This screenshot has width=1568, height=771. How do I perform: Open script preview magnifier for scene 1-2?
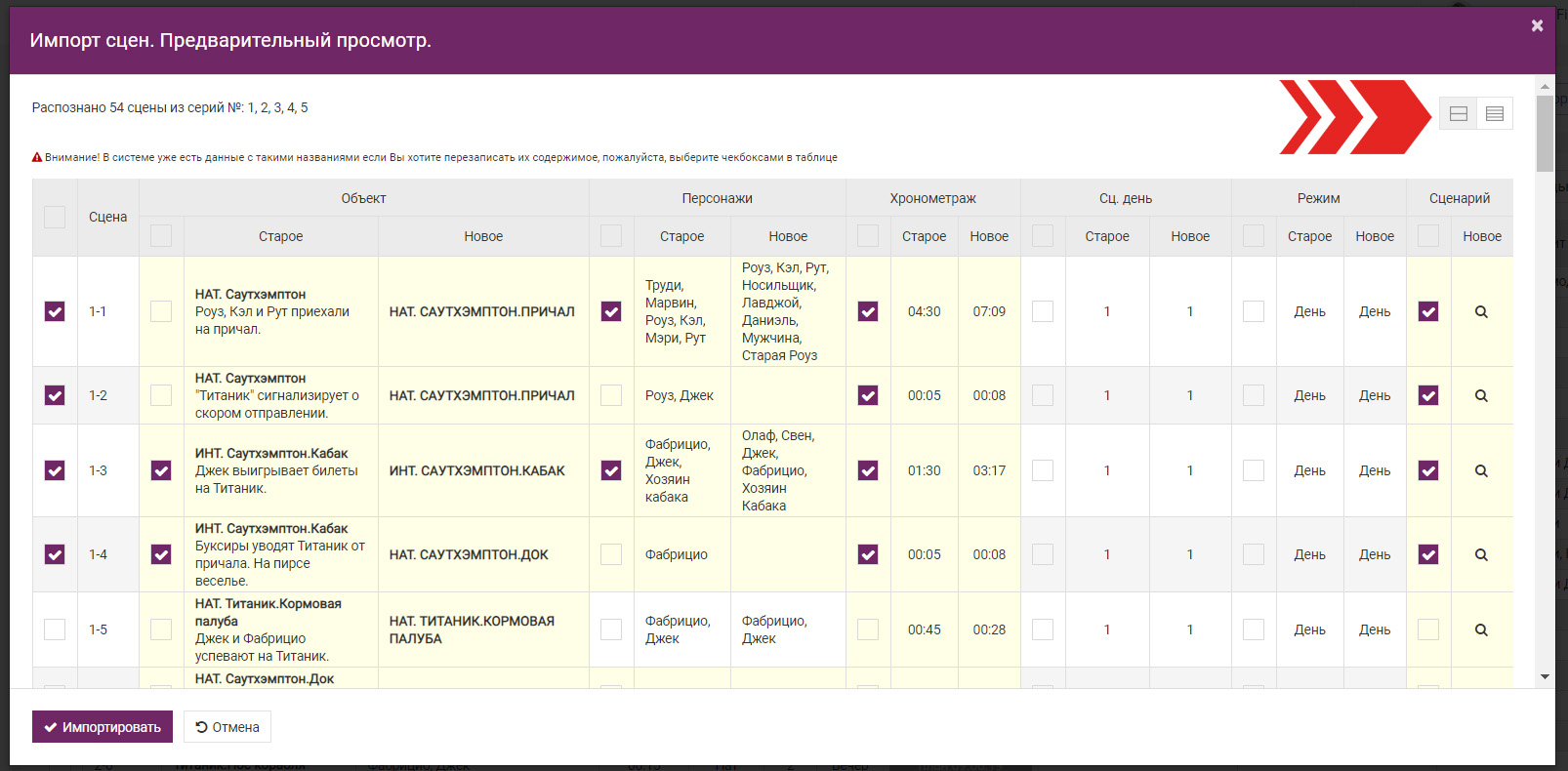1481,396
